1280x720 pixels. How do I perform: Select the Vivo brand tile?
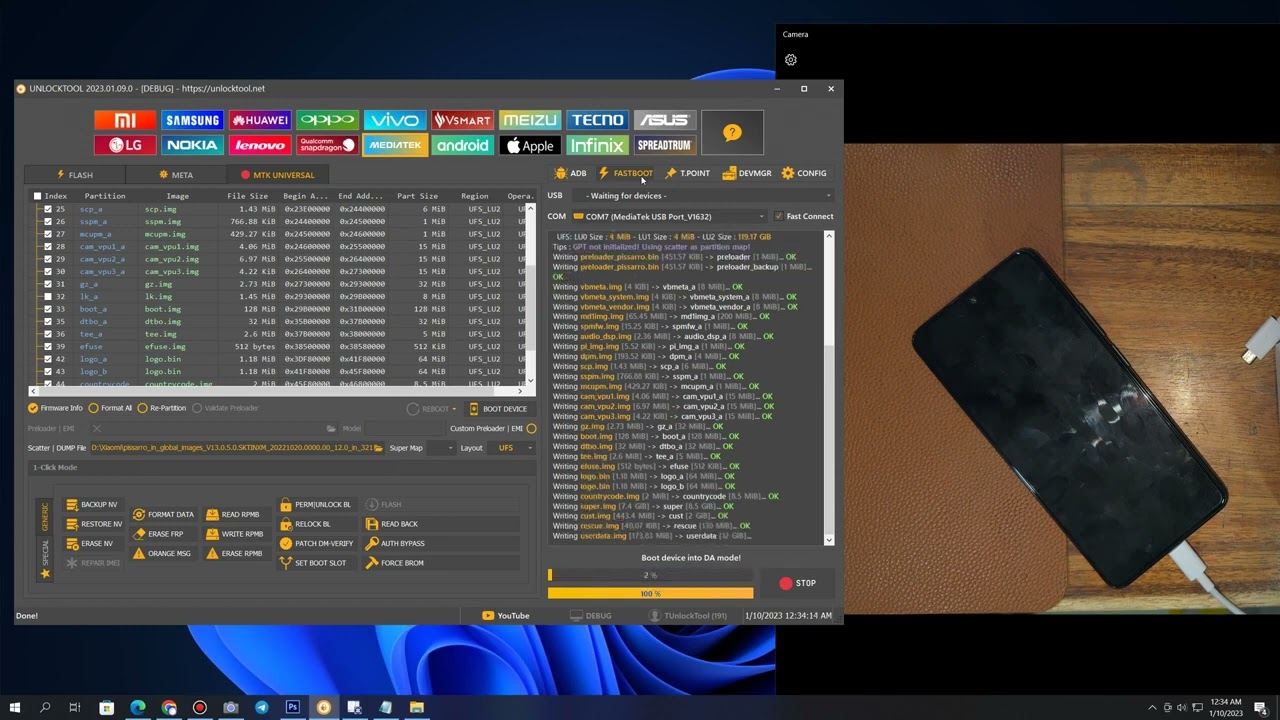(x=395, y=120)
